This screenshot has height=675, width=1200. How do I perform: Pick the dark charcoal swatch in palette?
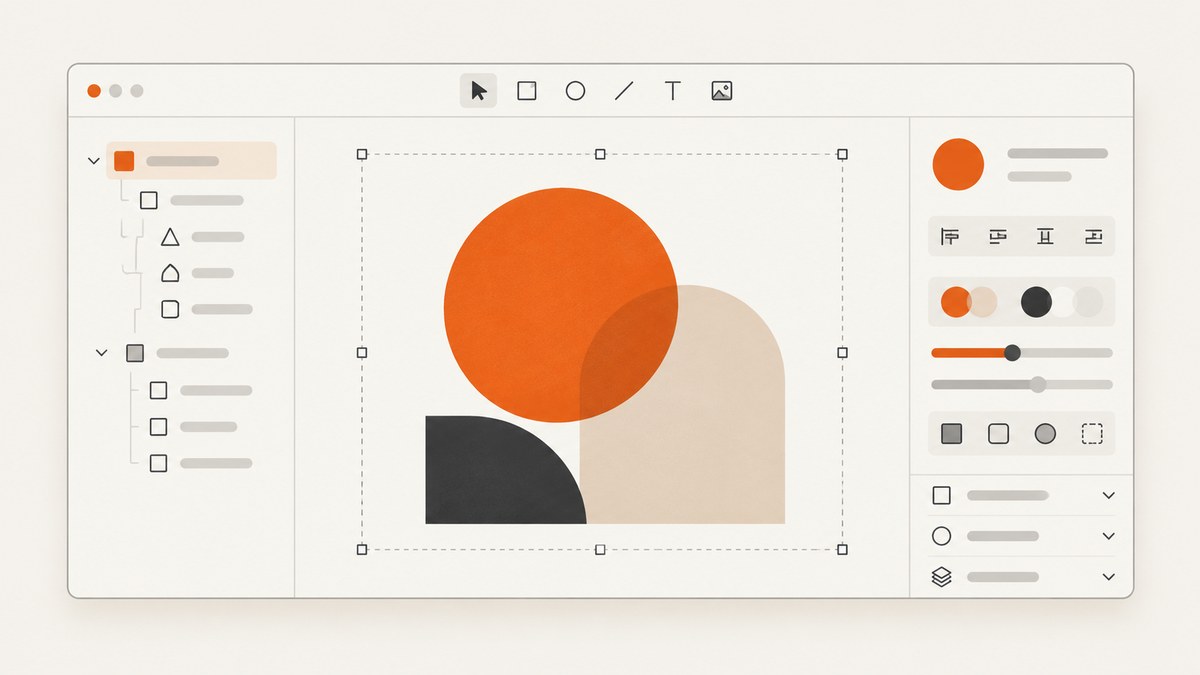1036,302
